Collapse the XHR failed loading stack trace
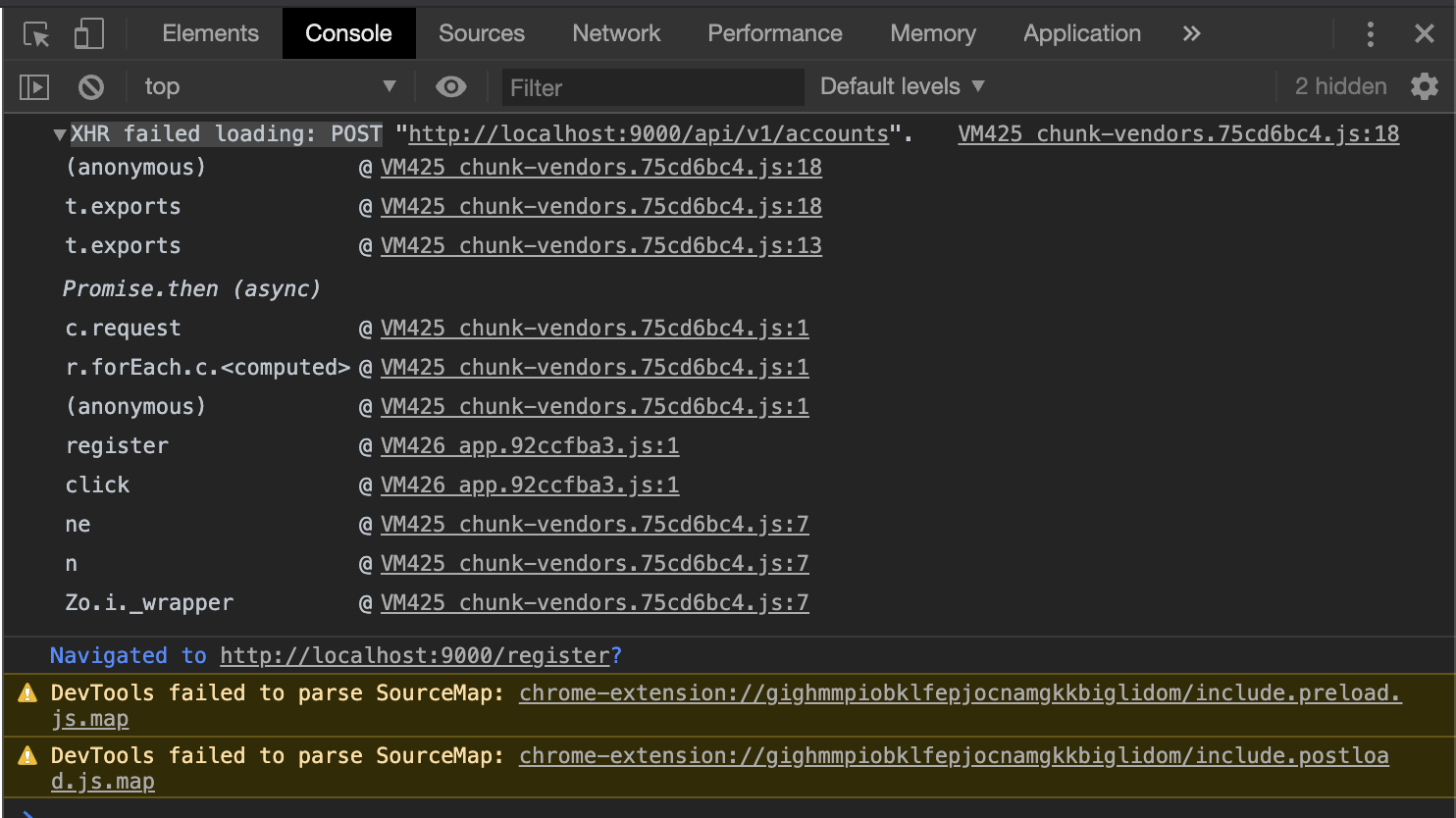This screenshot has height=818, width=1456. [x=58, y=134]
